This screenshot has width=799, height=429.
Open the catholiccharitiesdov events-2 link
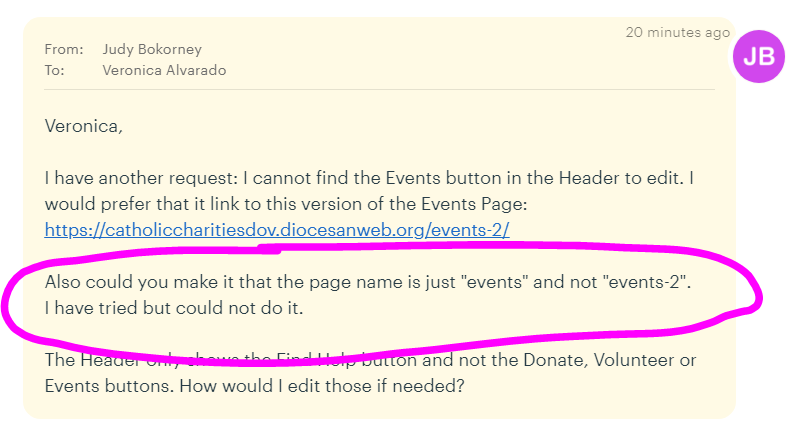point(278,230)
